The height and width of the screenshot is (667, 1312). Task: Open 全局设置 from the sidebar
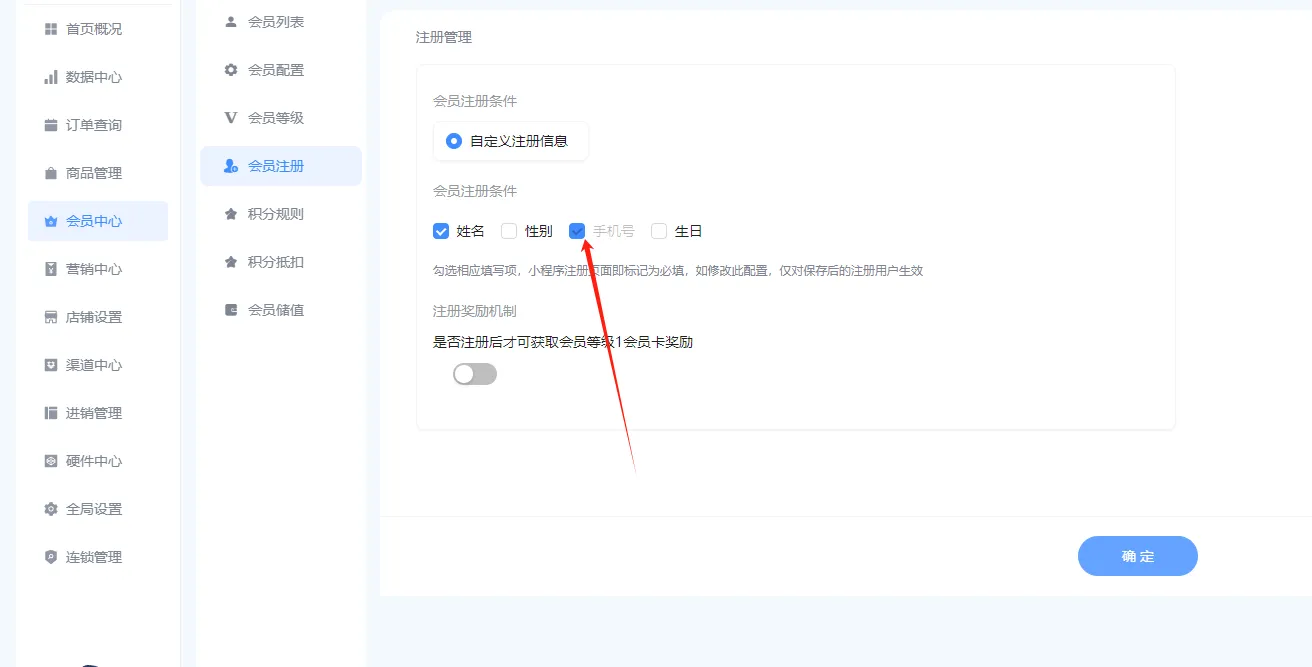click(50, 508)
